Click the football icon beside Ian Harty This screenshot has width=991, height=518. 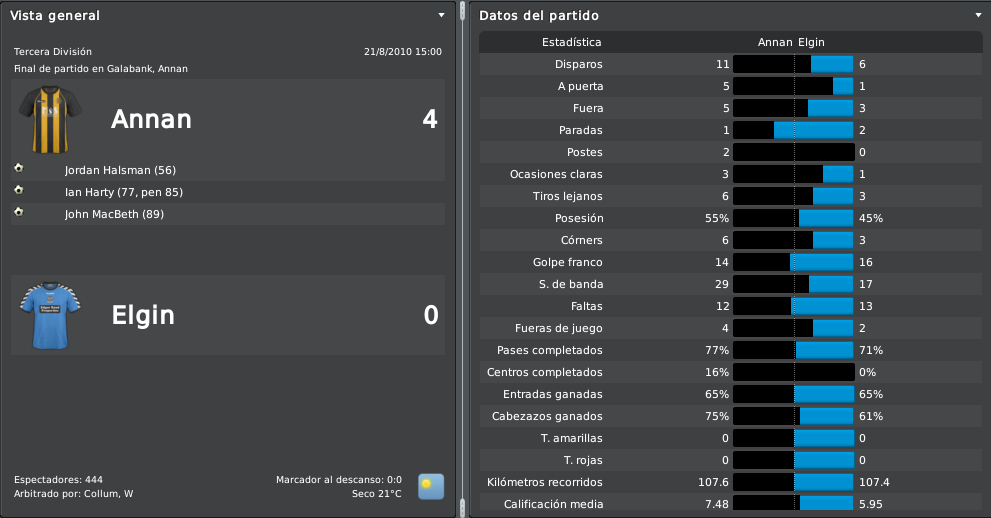[x=19, y=190]
